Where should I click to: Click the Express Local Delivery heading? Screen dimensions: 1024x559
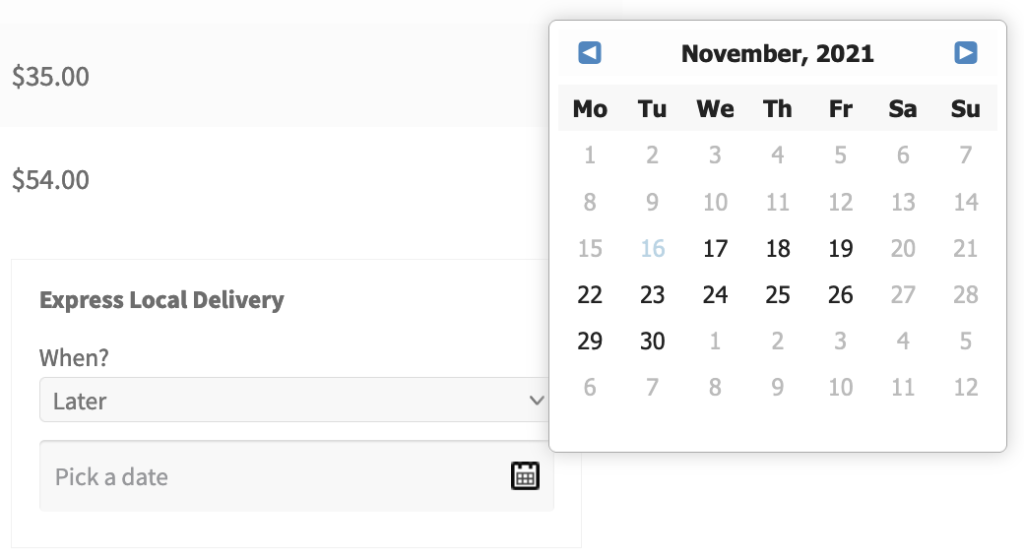click(x=161, y=300)
